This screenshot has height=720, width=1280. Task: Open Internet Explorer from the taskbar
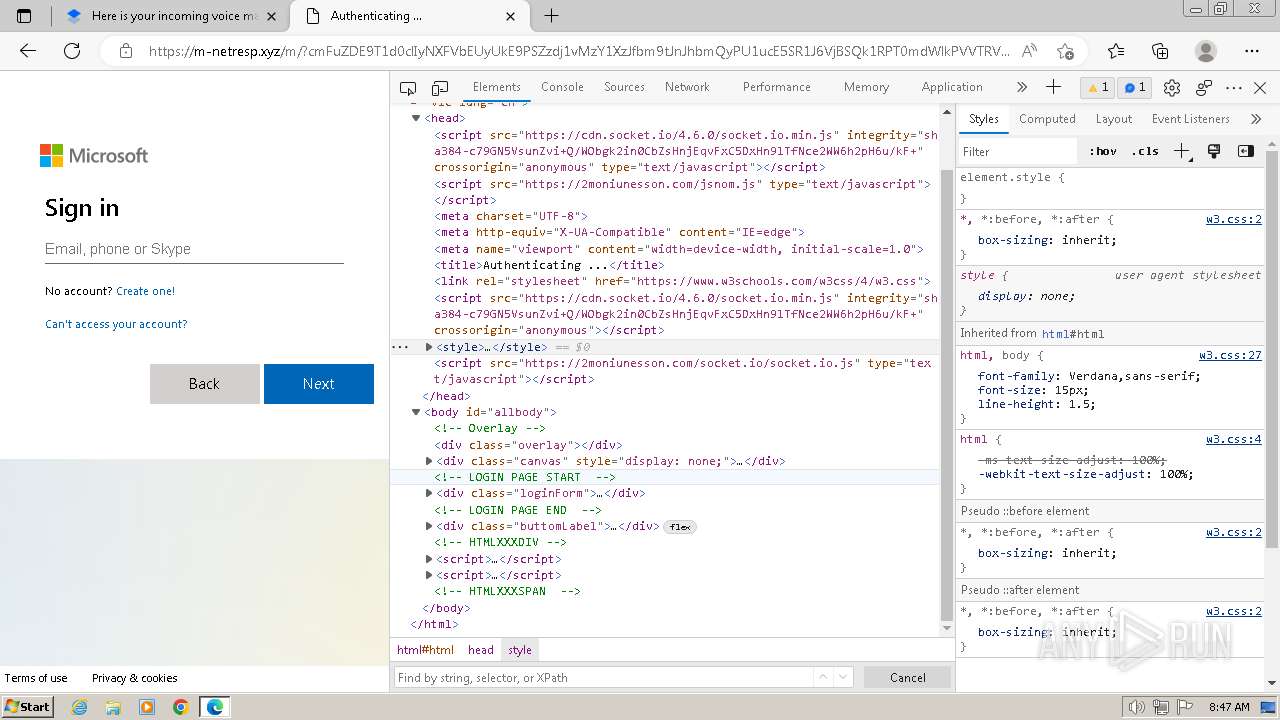[80, 707]
